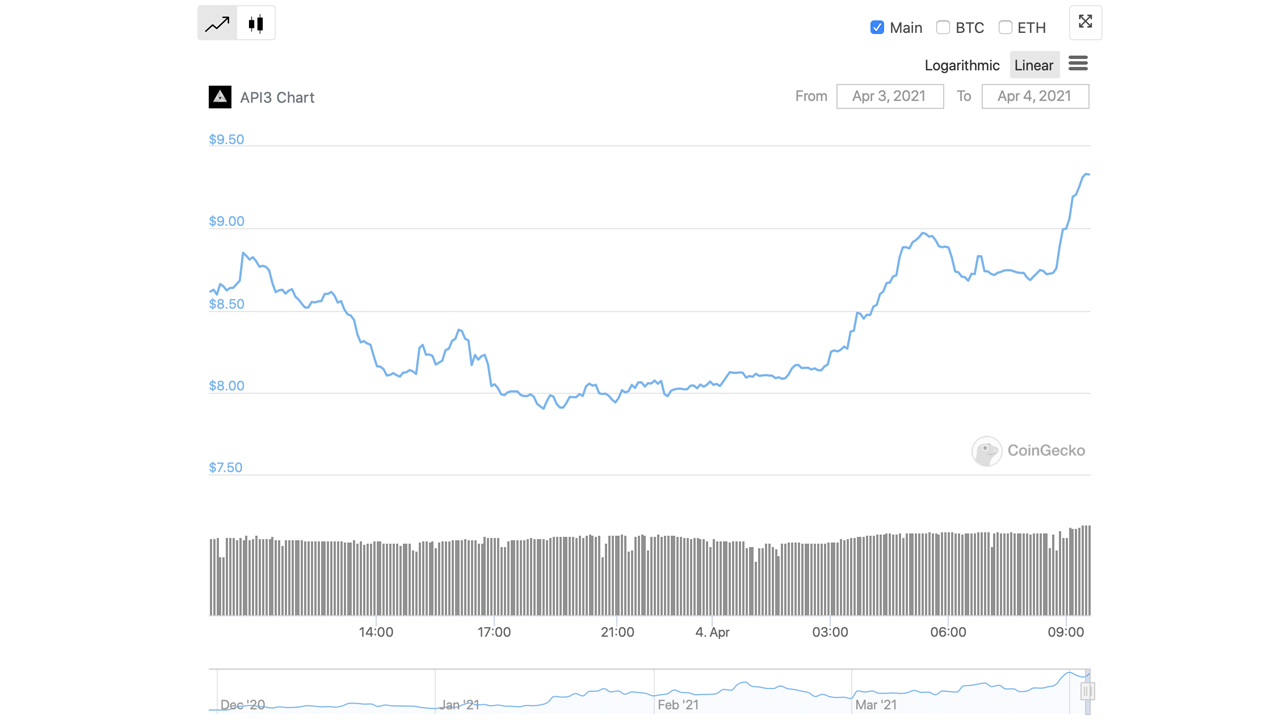The height and width of the screenshot is (720, 1280).
Task: Open the From date picker field
Action: [889, 96]
